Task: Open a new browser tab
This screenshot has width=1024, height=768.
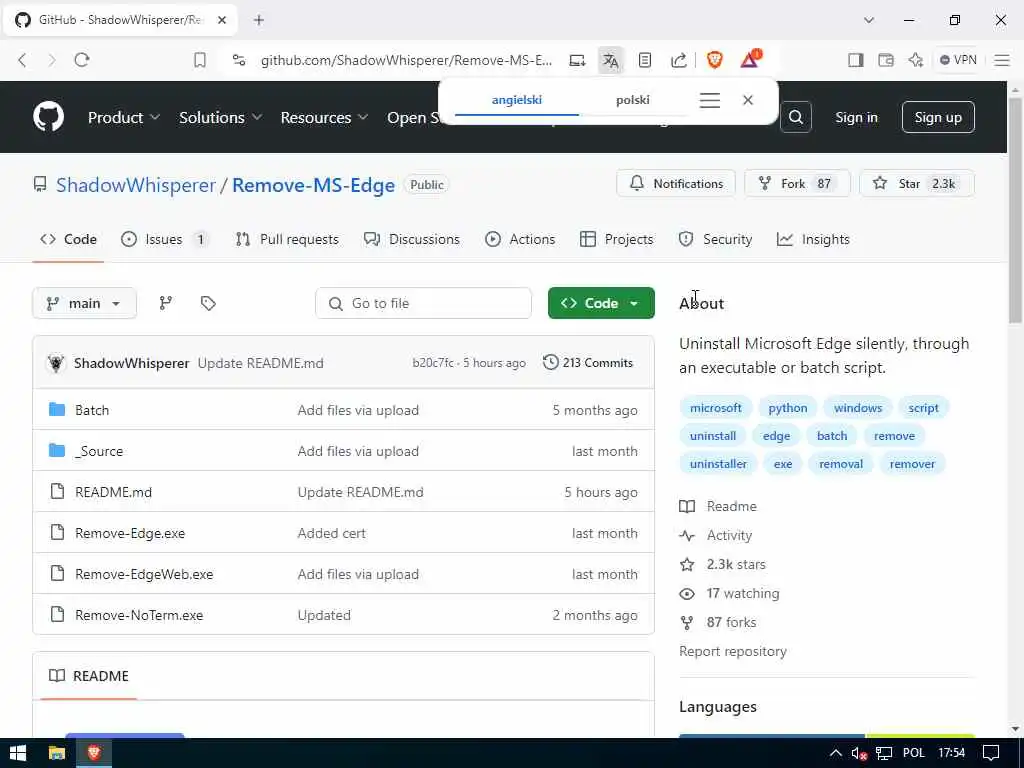Action: 259,20
